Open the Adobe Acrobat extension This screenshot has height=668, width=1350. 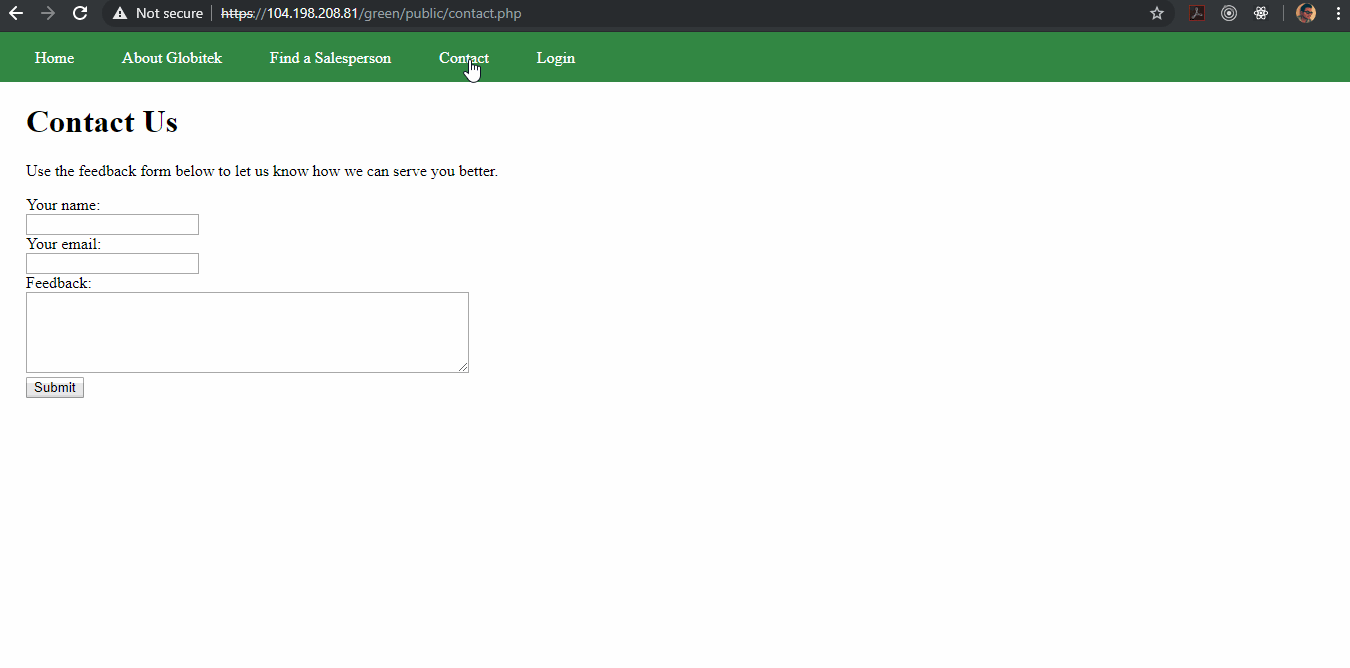[1197, 14]
